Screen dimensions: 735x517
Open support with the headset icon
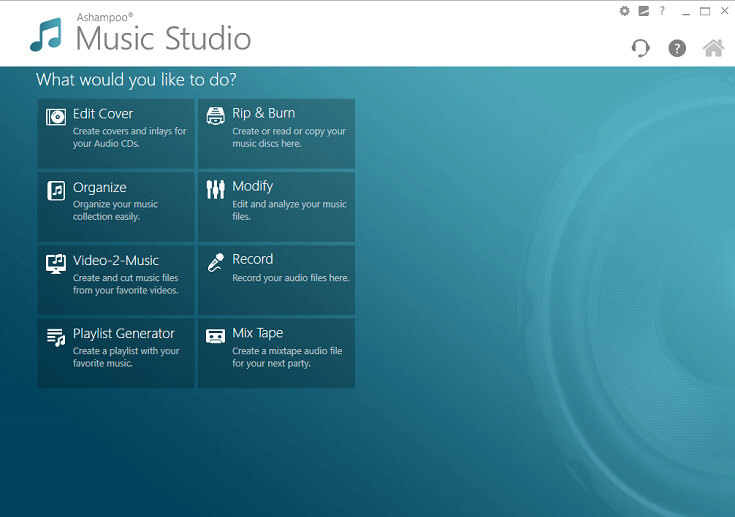(641, 48)
